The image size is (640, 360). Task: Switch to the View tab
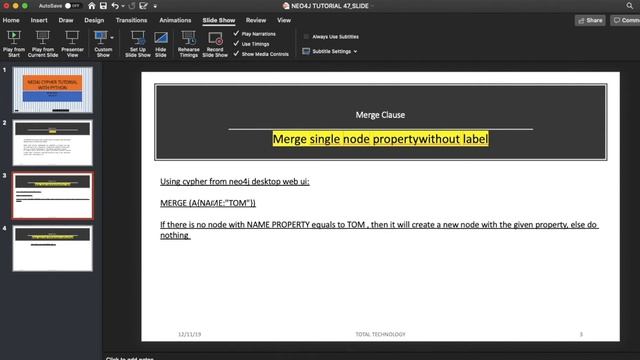click(x=284, y=20)
